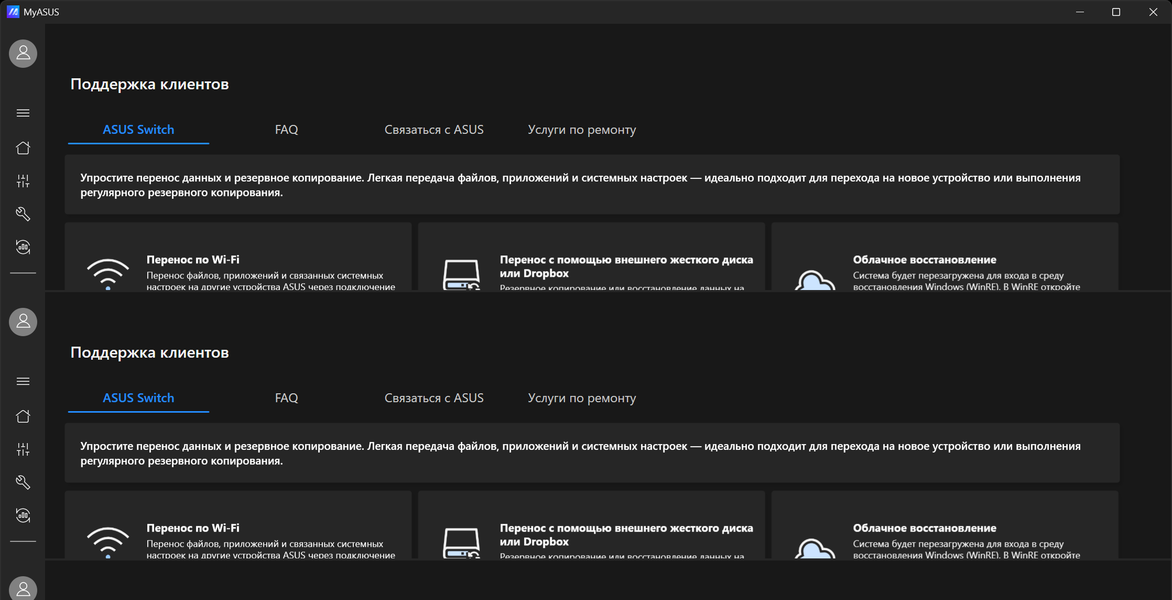Click the upper Поддержка клиентов heading
Screen dimensions: 1172x600
pyautogui.click(x=149, y=84)
